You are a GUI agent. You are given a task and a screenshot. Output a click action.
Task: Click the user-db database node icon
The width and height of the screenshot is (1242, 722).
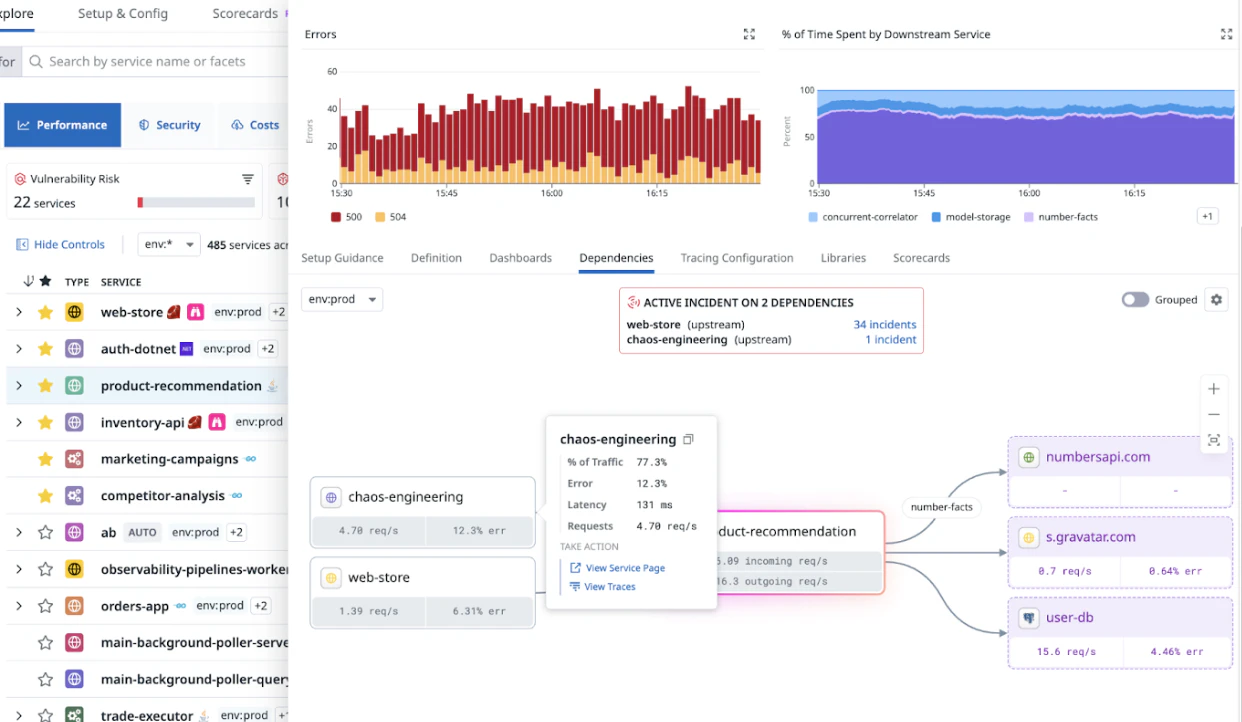tap(1028, 618)
